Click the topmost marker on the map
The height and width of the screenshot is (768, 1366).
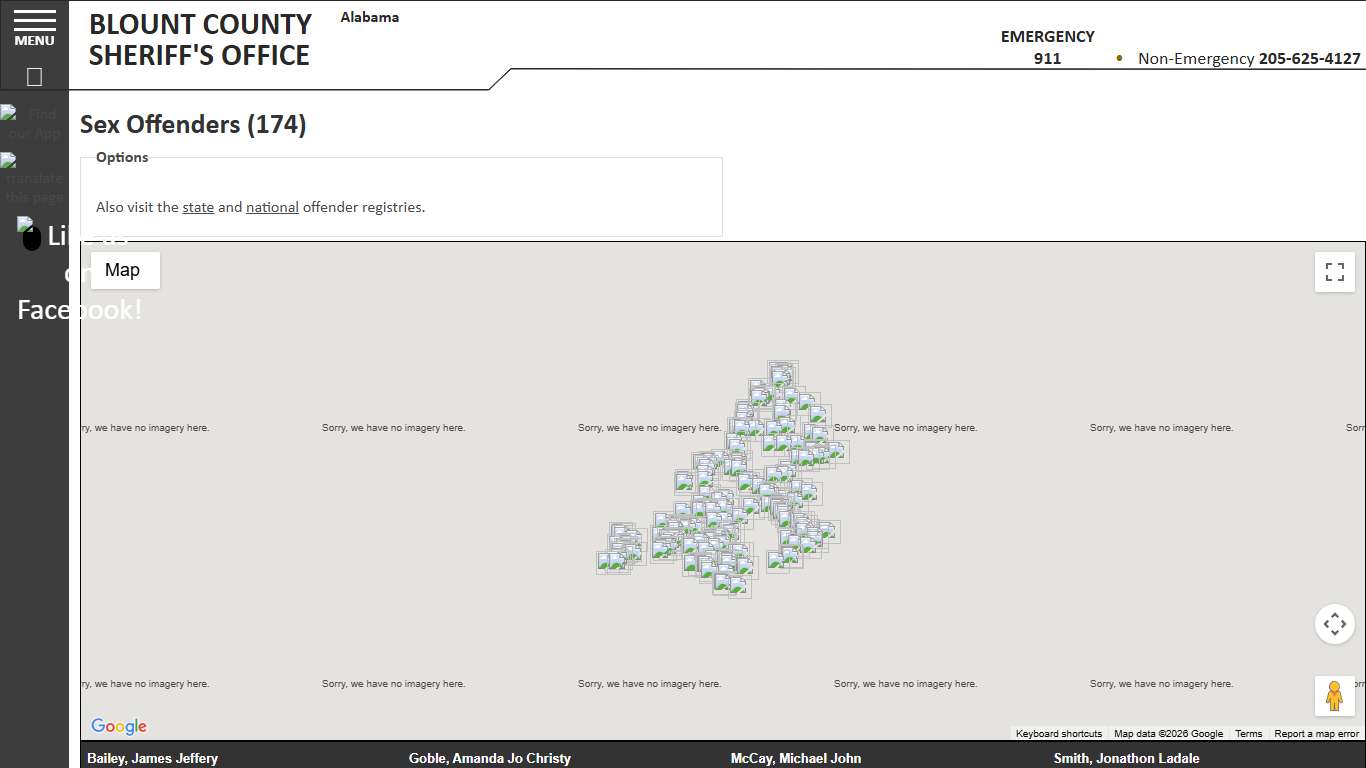782,373
